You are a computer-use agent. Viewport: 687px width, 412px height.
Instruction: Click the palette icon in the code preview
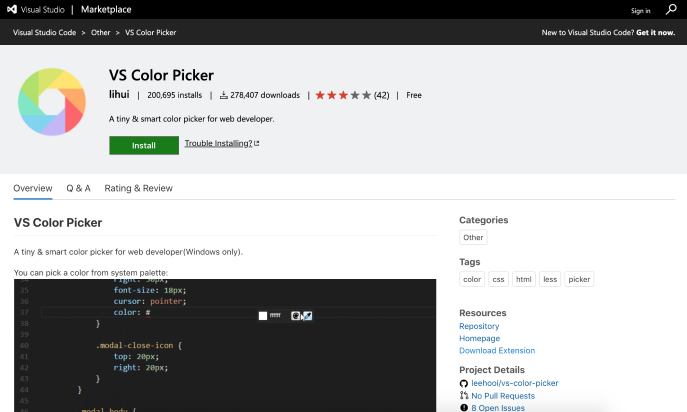point(296,316)
